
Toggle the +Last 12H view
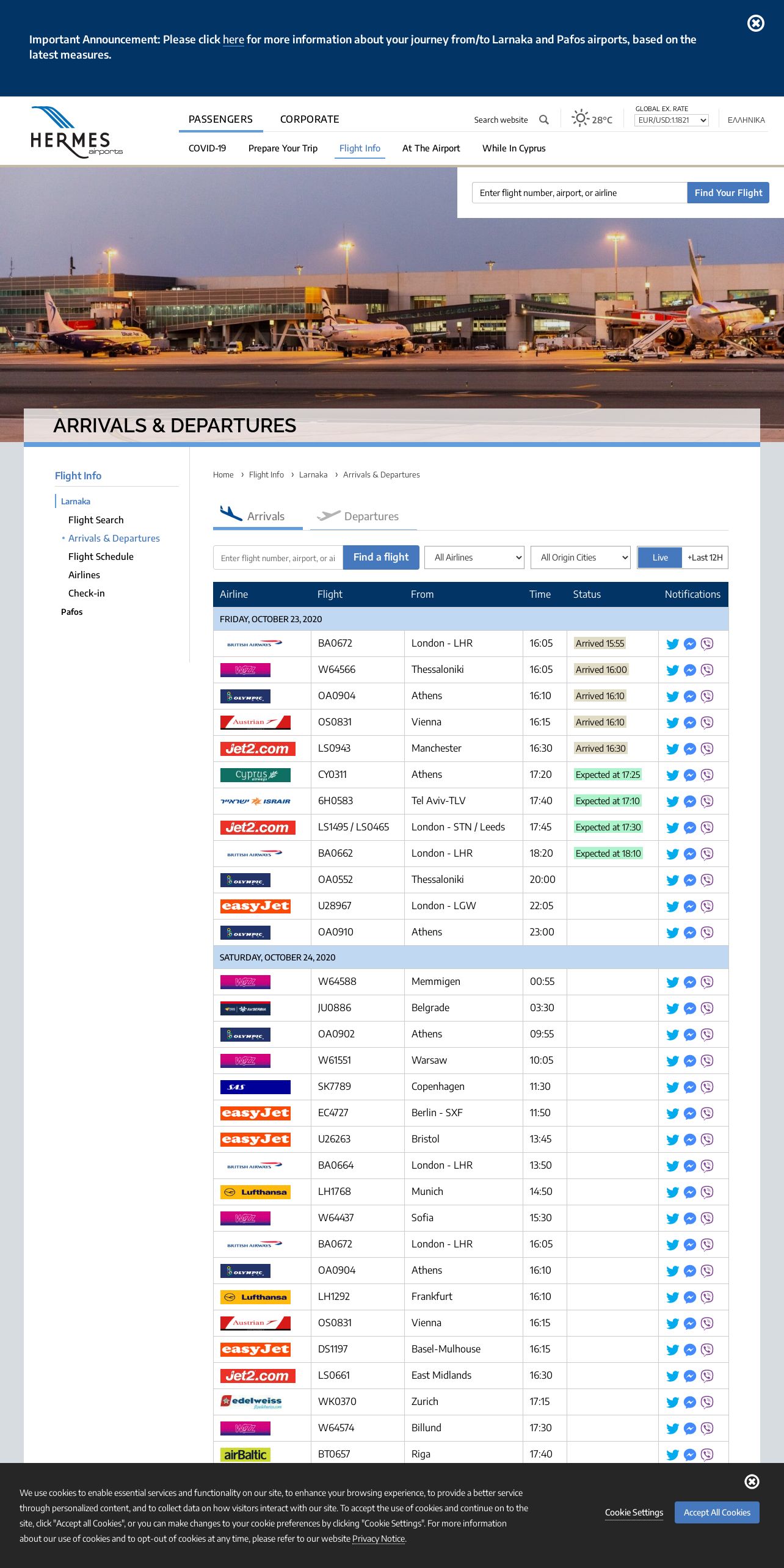[x=705, y=557]
